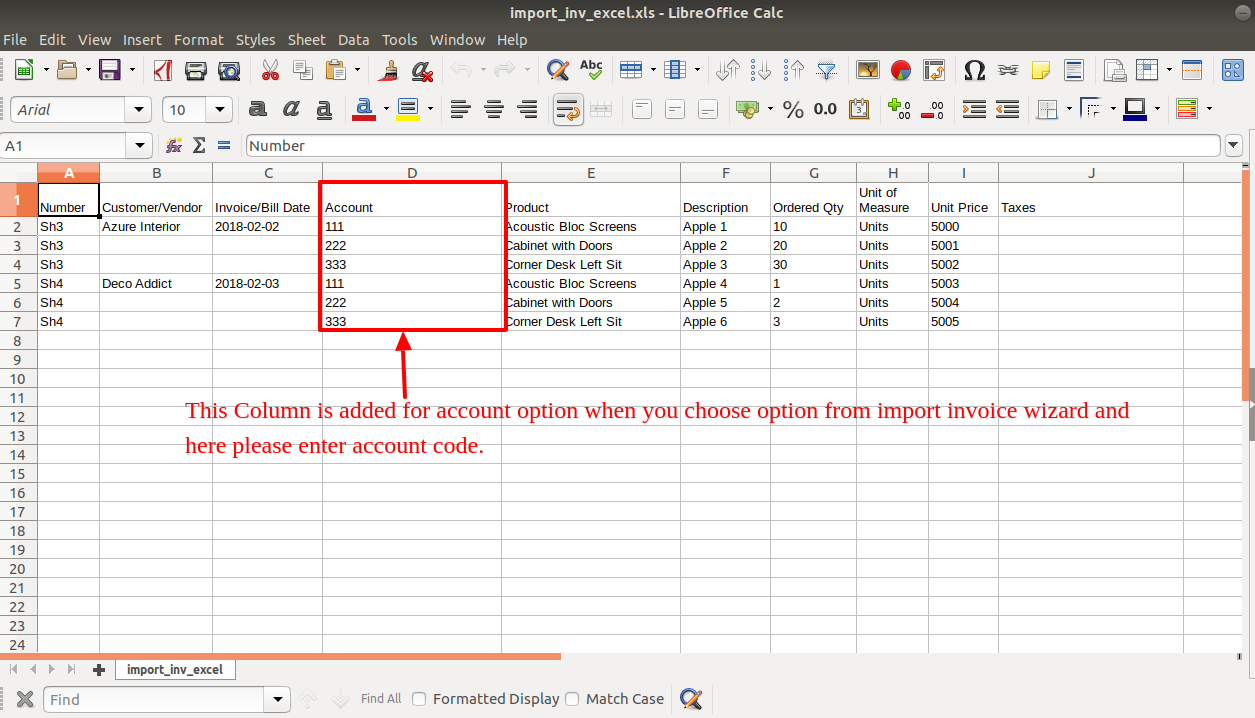Run the spelling check (Abc icon)
Screen dimensions: 1255x718
point(591,70)
